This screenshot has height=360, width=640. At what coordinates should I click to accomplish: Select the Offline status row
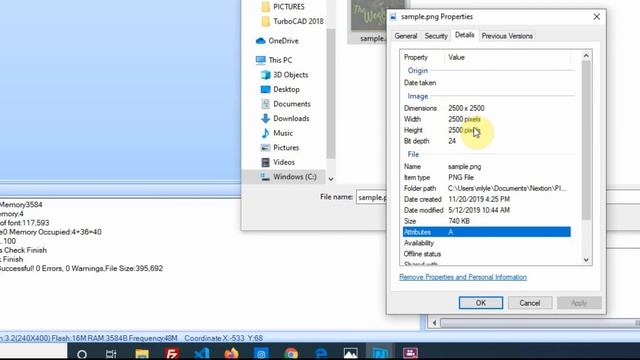(x=487, y=254)
